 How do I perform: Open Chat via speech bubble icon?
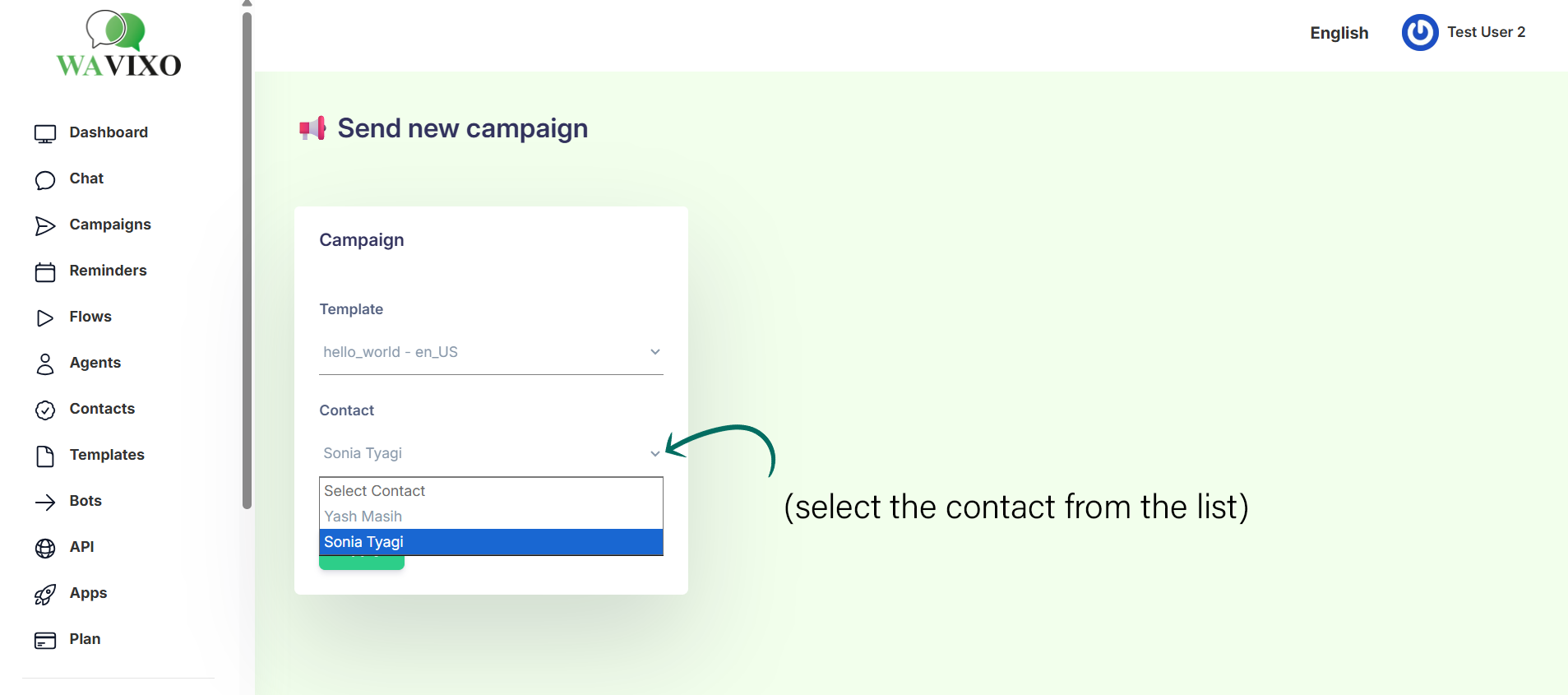[x=45, y=180]
